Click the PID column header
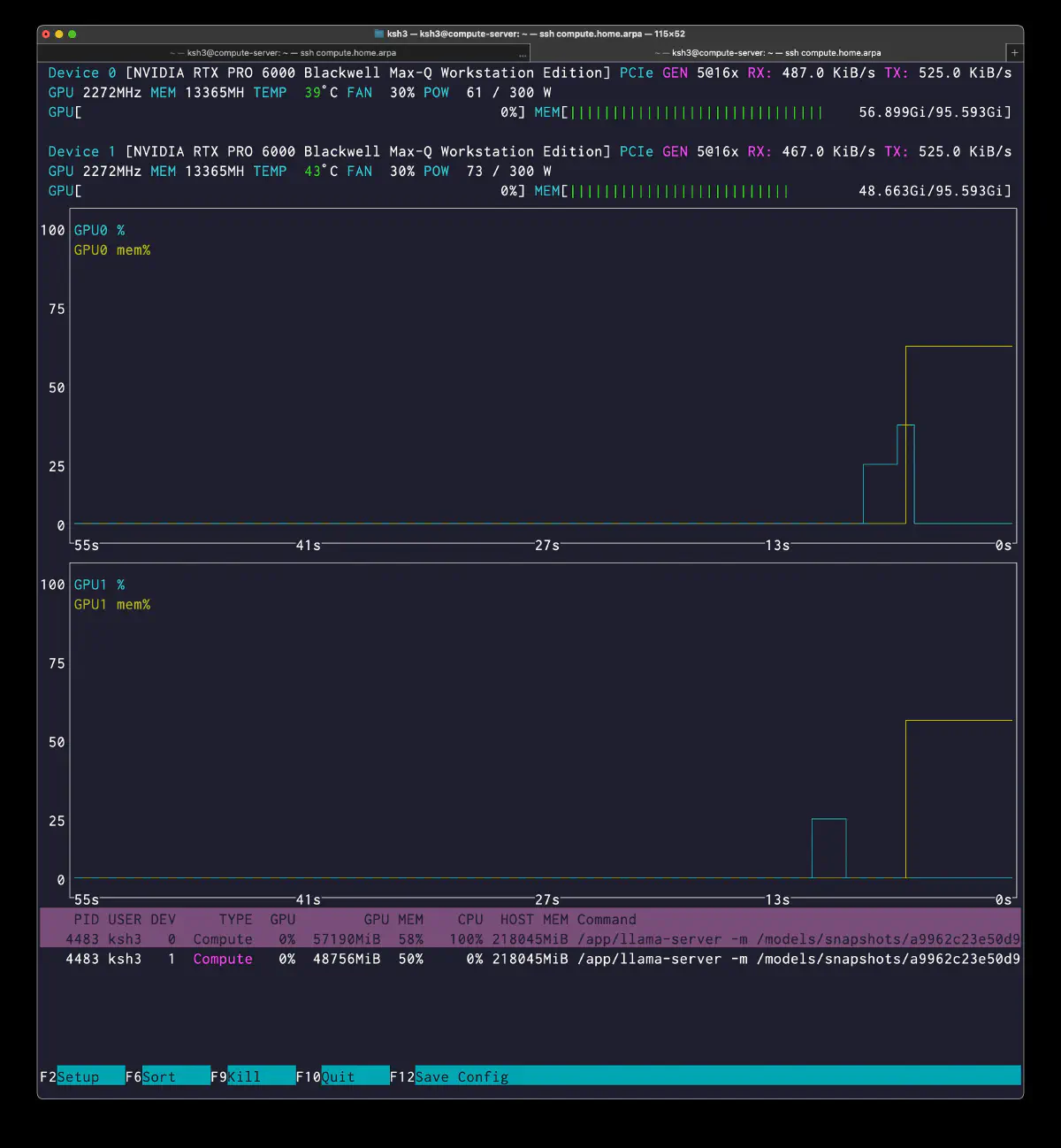Image resolution: width=1061 pixels, height=1148 pixels. click(87, 920)
